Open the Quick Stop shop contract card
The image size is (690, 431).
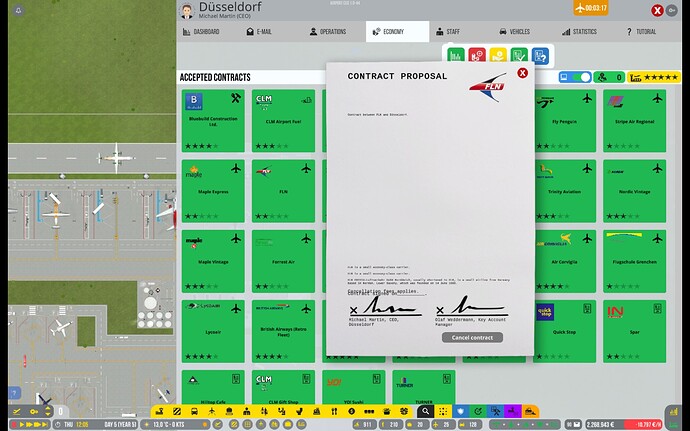pos(565,332)
